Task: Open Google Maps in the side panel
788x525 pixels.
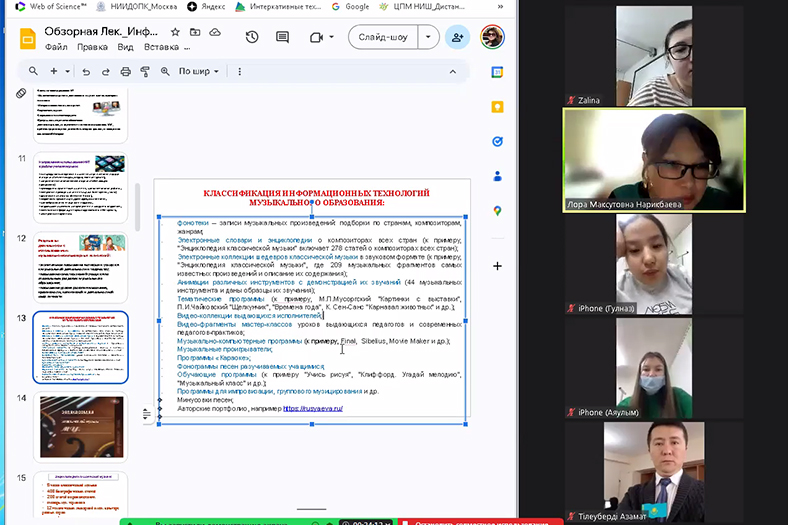Action: [x=497, y=211]
